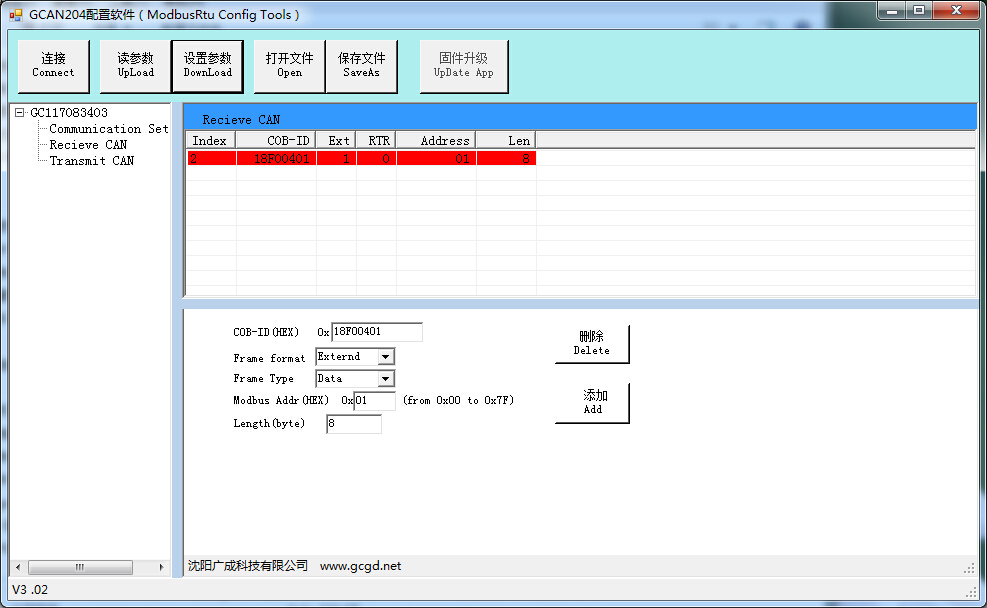Click the horizontal scrollbar below the tree panel
Screen dimensions: 987x608
[80, 567]
